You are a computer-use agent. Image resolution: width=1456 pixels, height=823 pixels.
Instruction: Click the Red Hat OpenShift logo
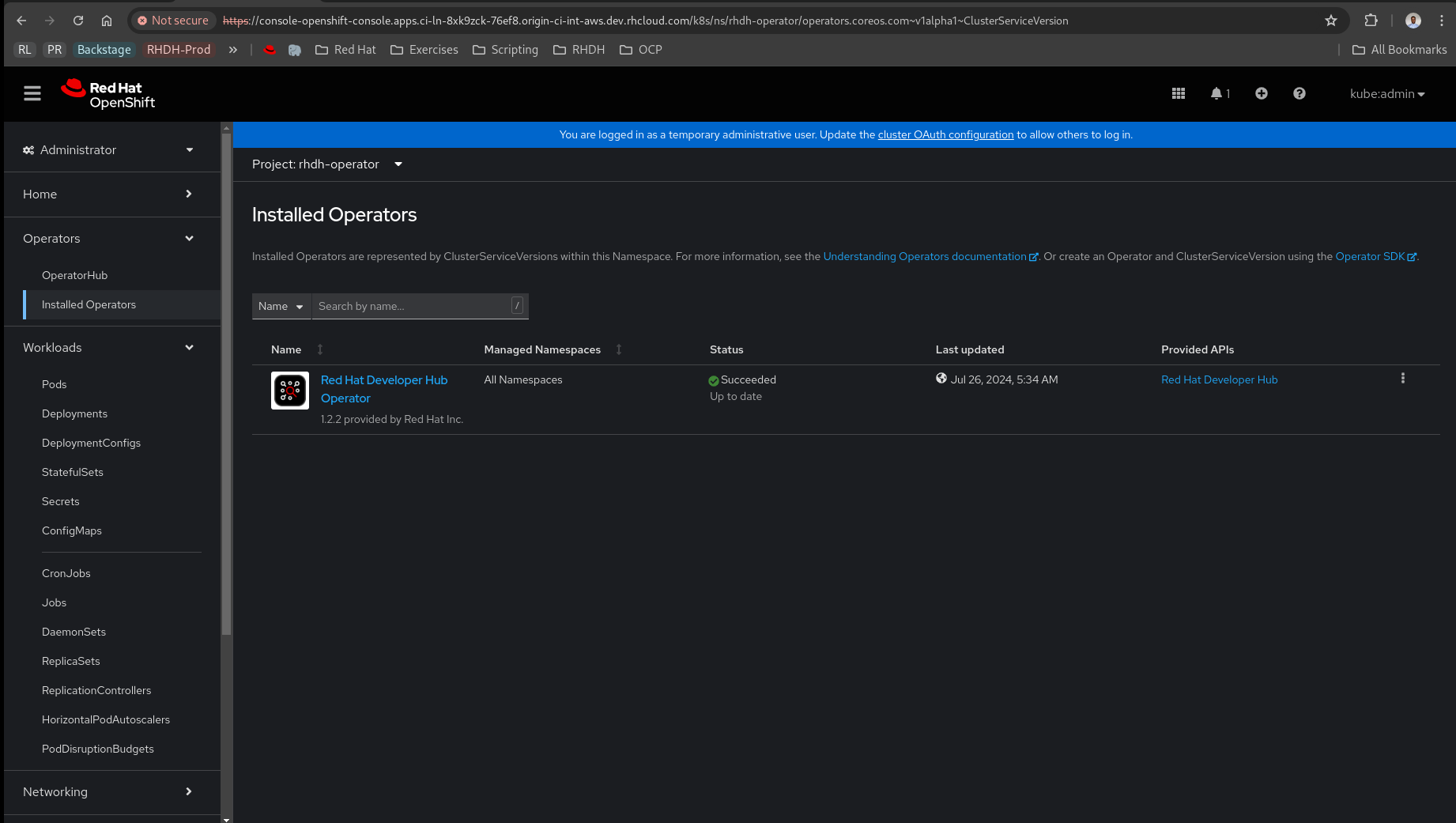pos(108,94)
